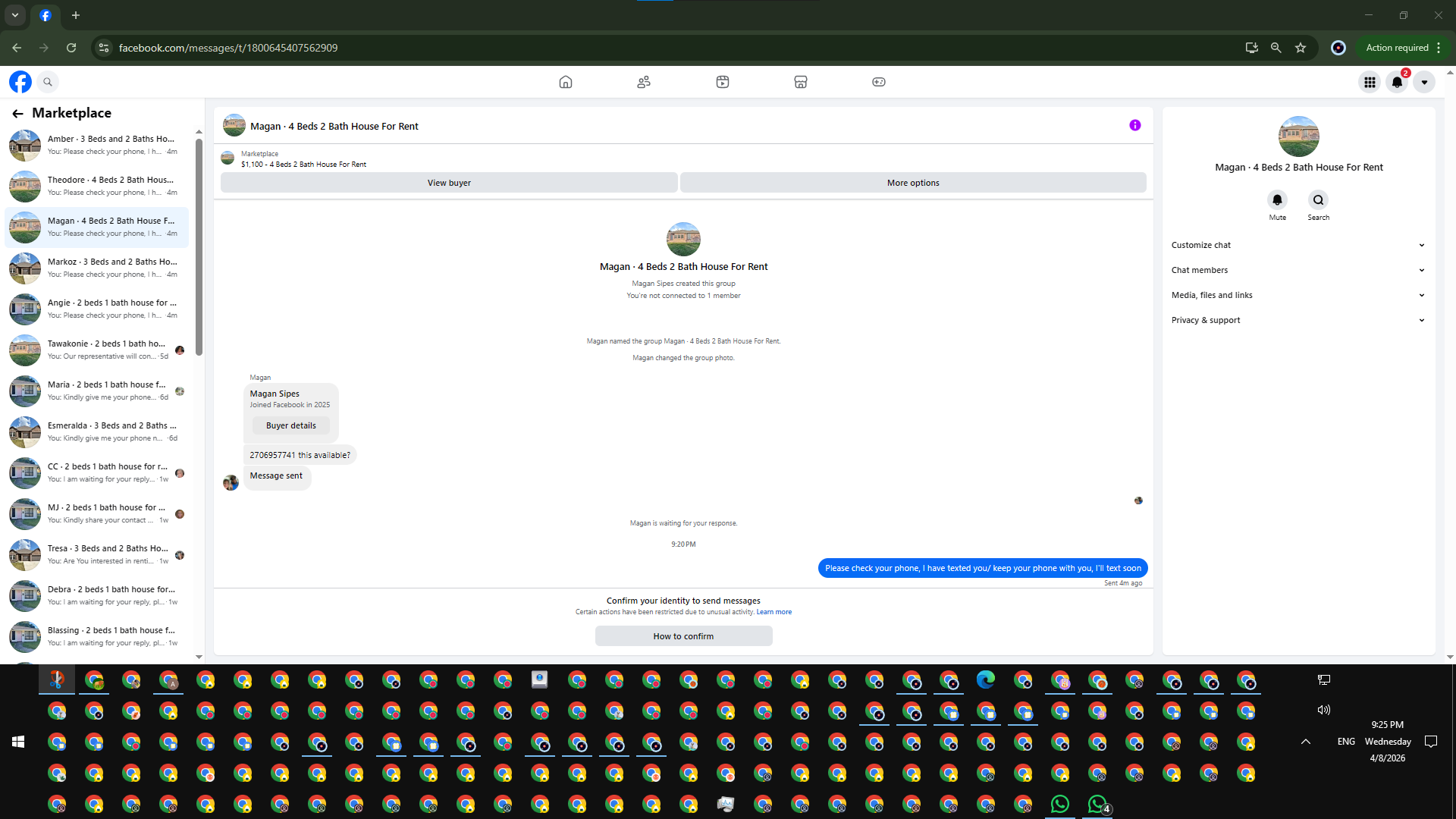Click the View buyer button
Image resolution: width=1456 pixels, height=819 pixels.
click(x=449, y=183)
